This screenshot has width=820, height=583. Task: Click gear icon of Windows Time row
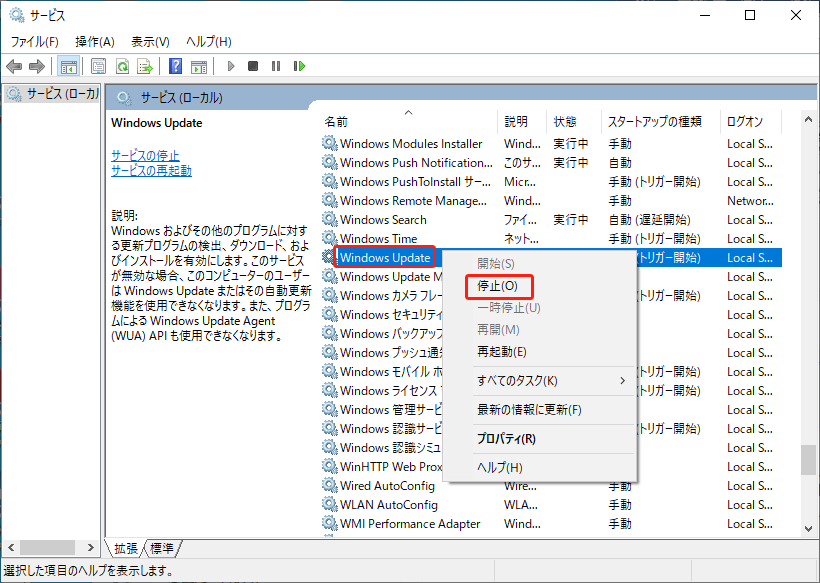click(x=329, y=238)
